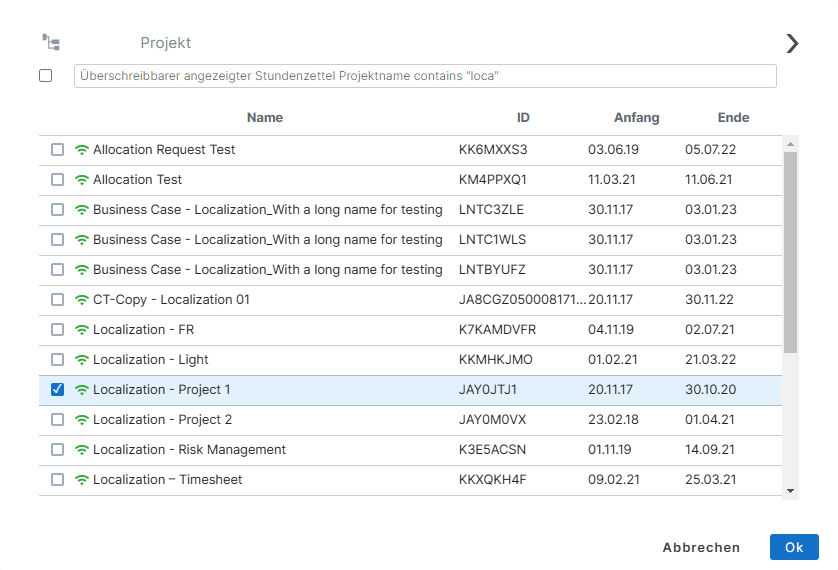Toggle the select-all checkbox beside the filter field
This screenshot has height=570, width=838.
tap(46, 76)
